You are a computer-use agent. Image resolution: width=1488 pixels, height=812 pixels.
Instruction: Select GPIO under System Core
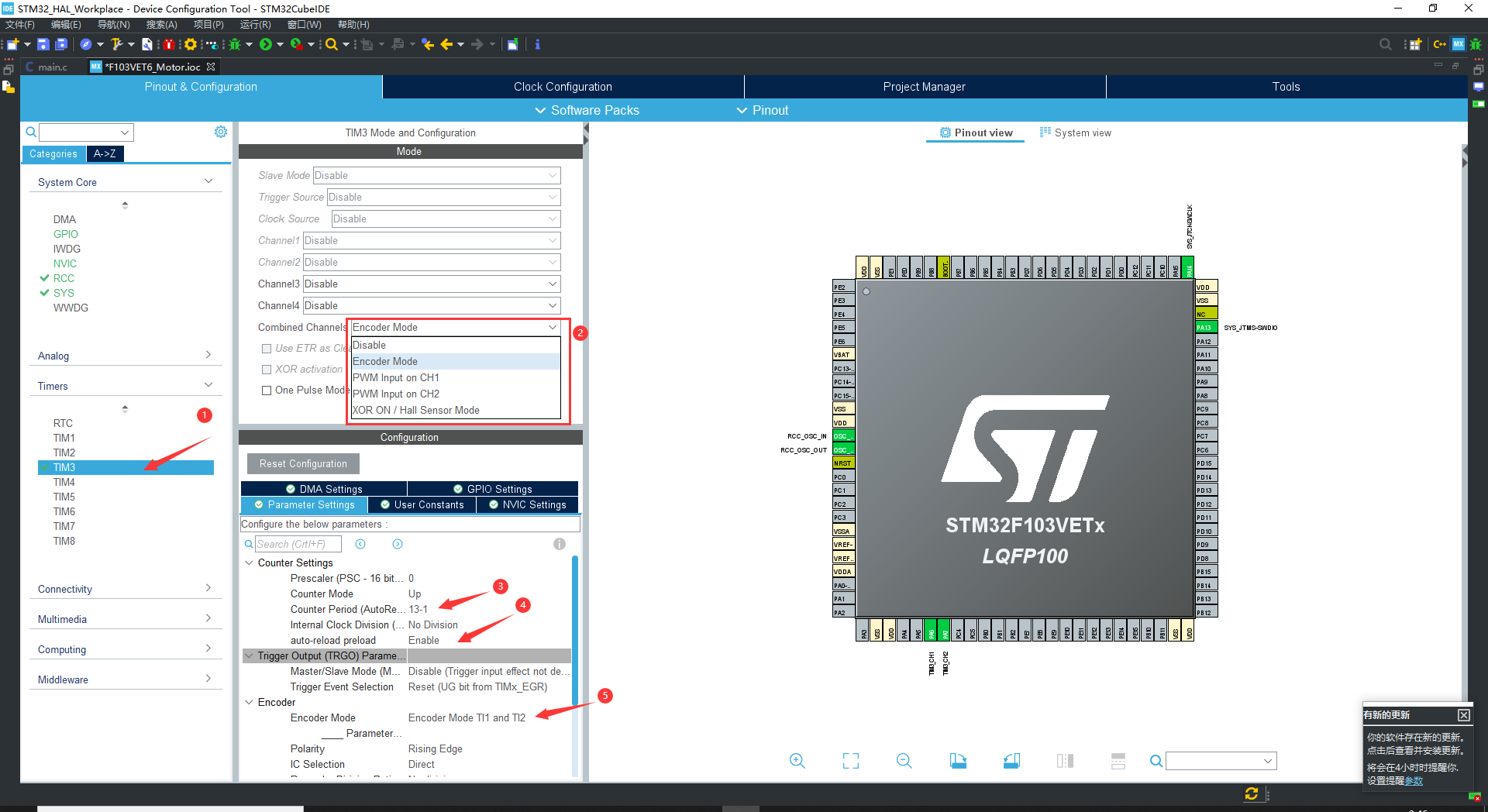pos(66,234)
